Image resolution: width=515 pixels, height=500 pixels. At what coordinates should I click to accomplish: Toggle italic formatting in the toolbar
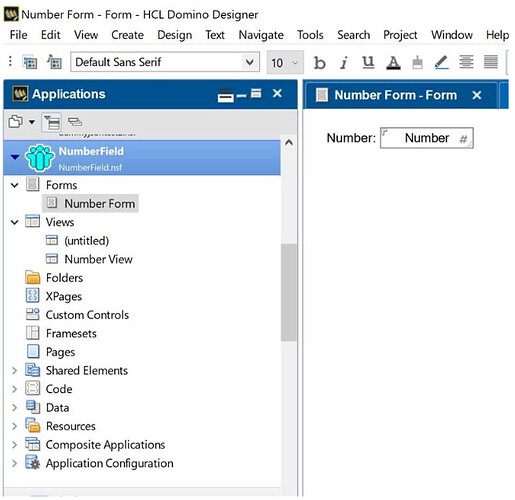(344, 62)
